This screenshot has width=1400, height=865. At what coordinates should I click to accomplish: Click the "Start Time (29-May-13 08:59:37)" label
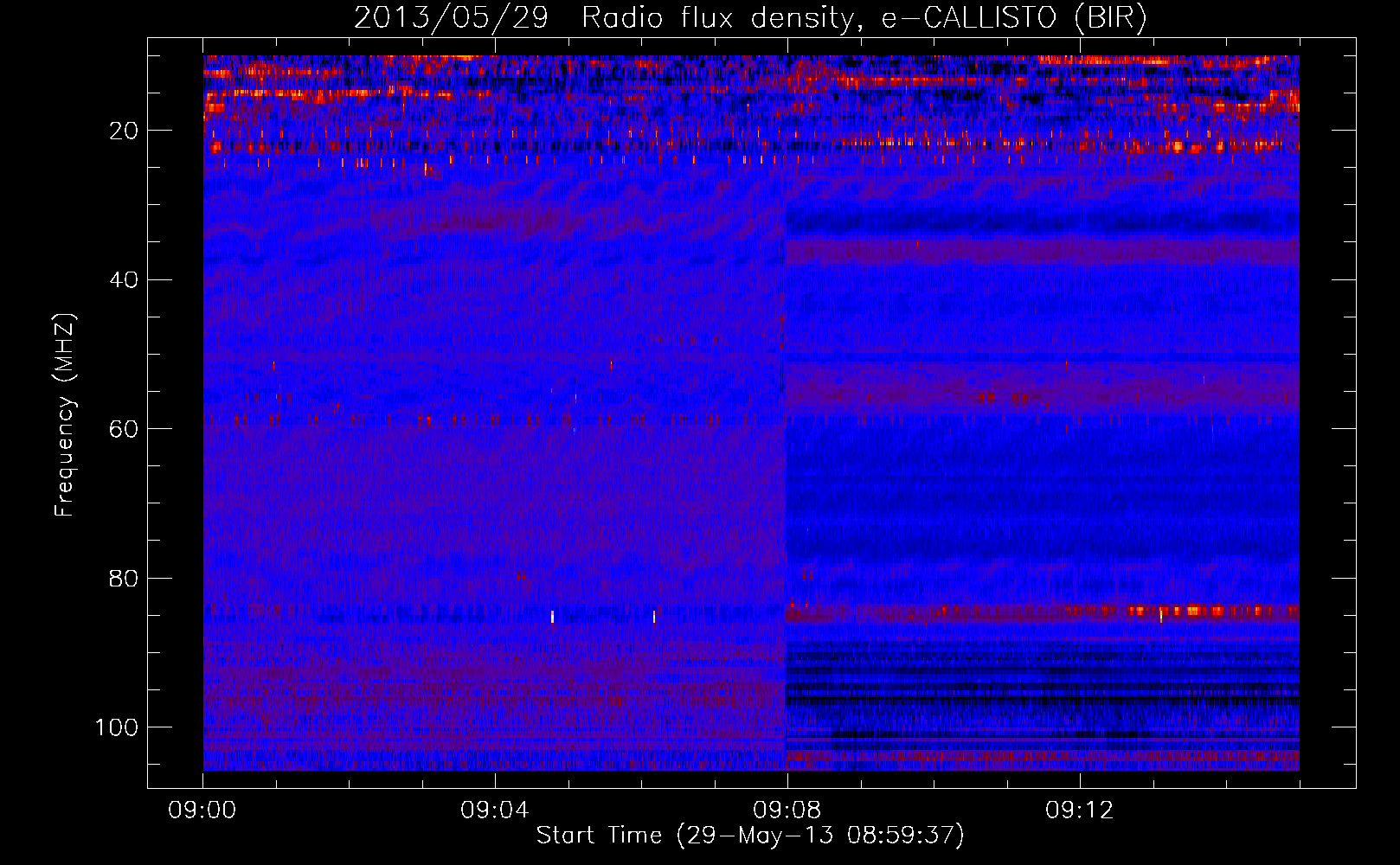(x=750, y=836)
